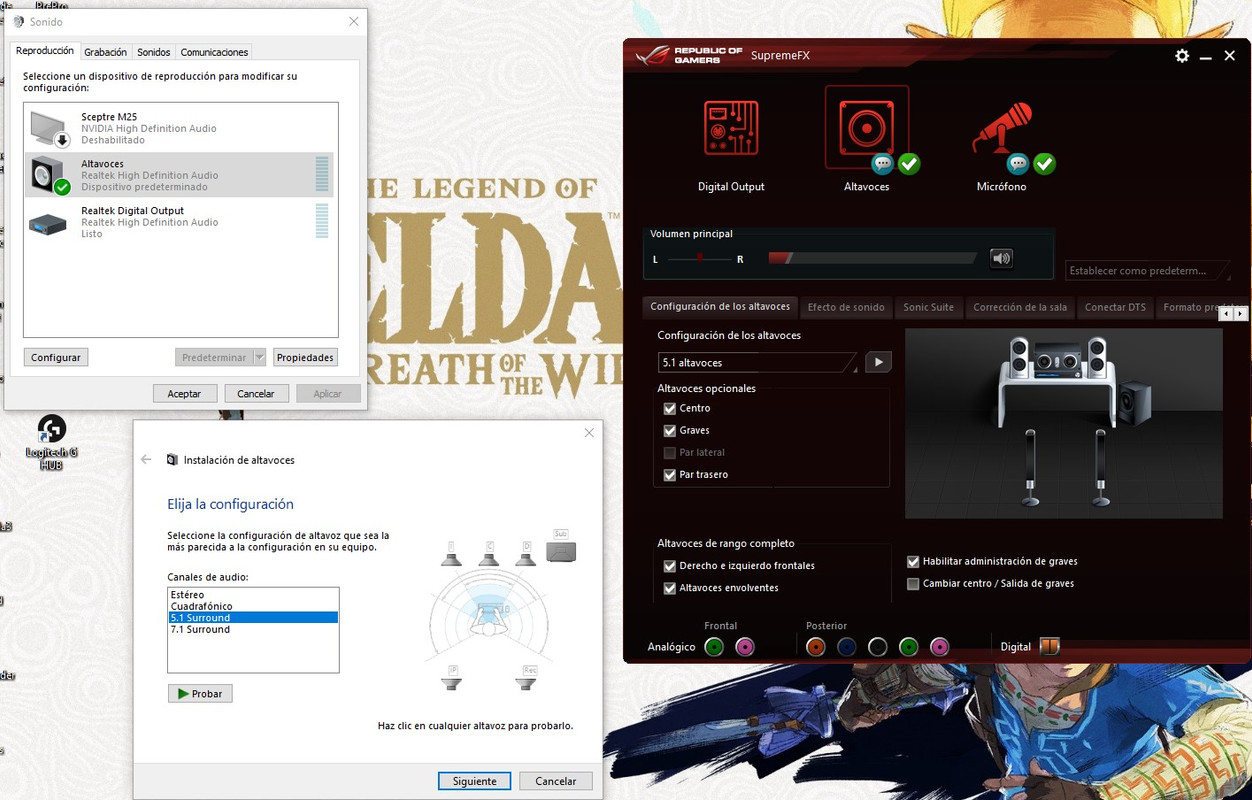Click the front pink analog jack
This screenshot has height=800, width=1252.
pyautogui.click(x=745, y=647)
